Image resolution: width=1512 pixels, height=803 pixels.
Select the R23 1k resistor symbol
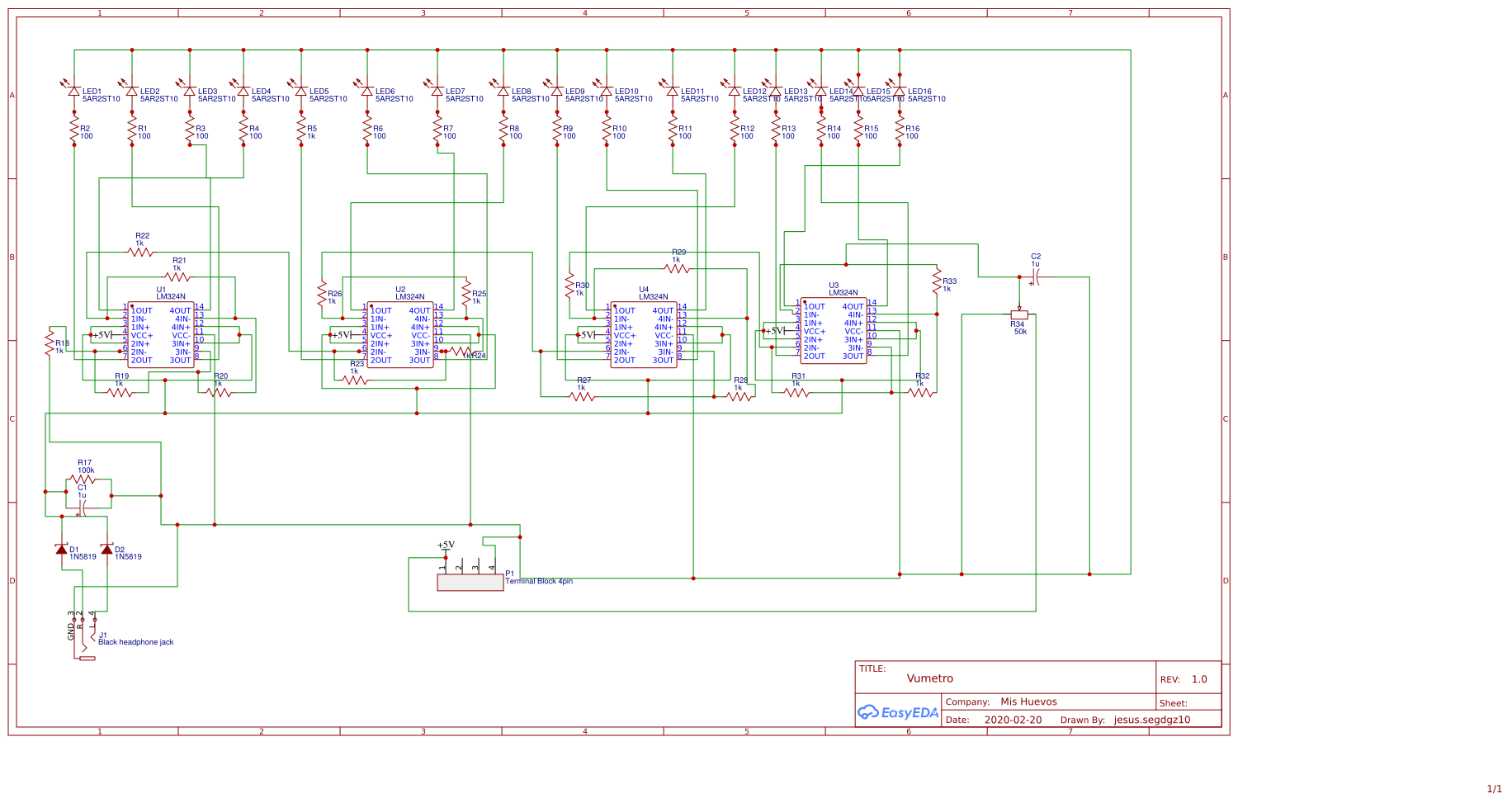355,380
